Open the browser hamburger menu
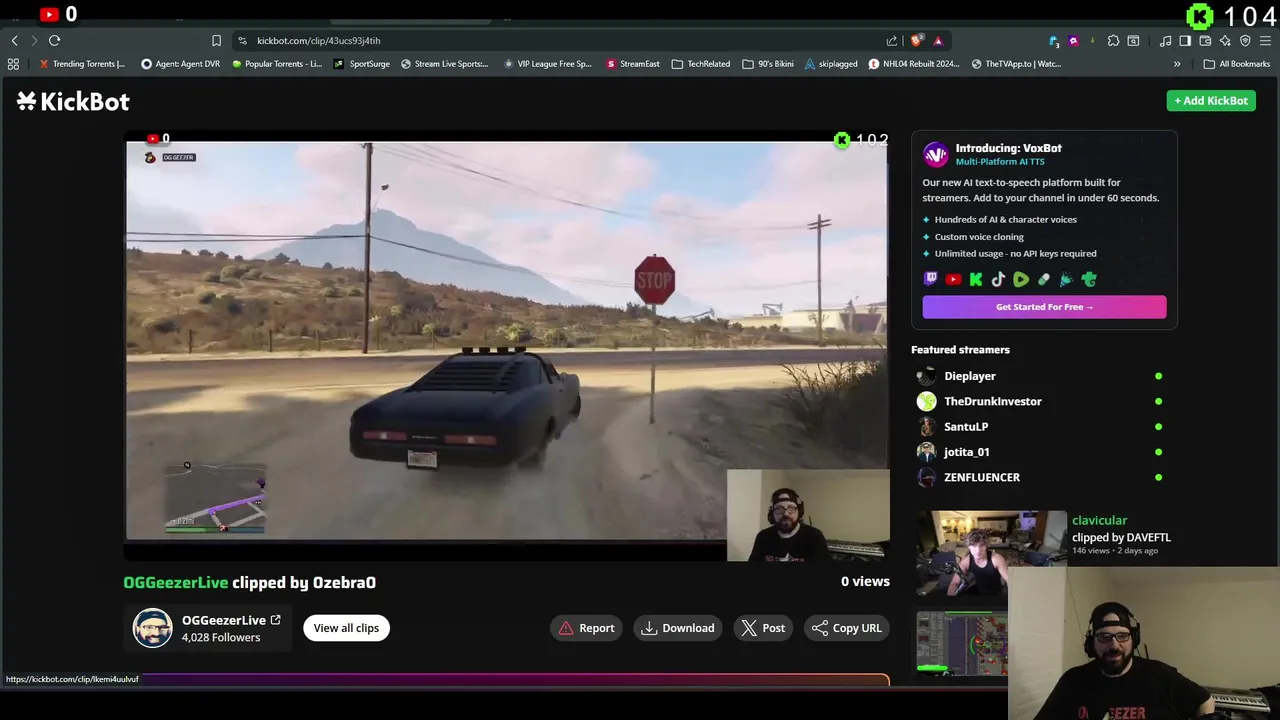1280x720 pixels. [x=1265, y=41]
